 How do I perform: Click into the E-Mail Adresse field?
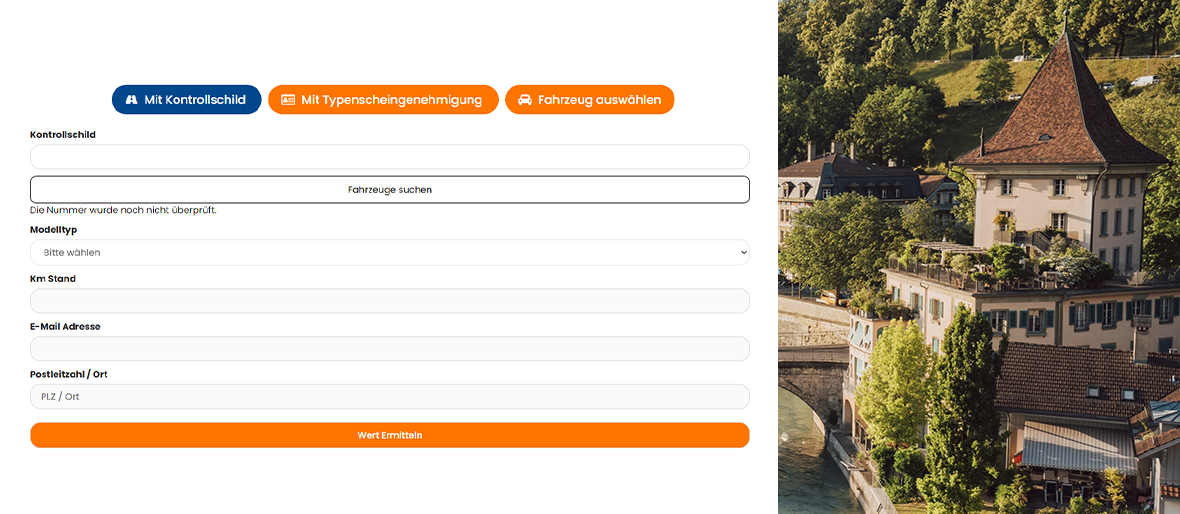[390, 348]
